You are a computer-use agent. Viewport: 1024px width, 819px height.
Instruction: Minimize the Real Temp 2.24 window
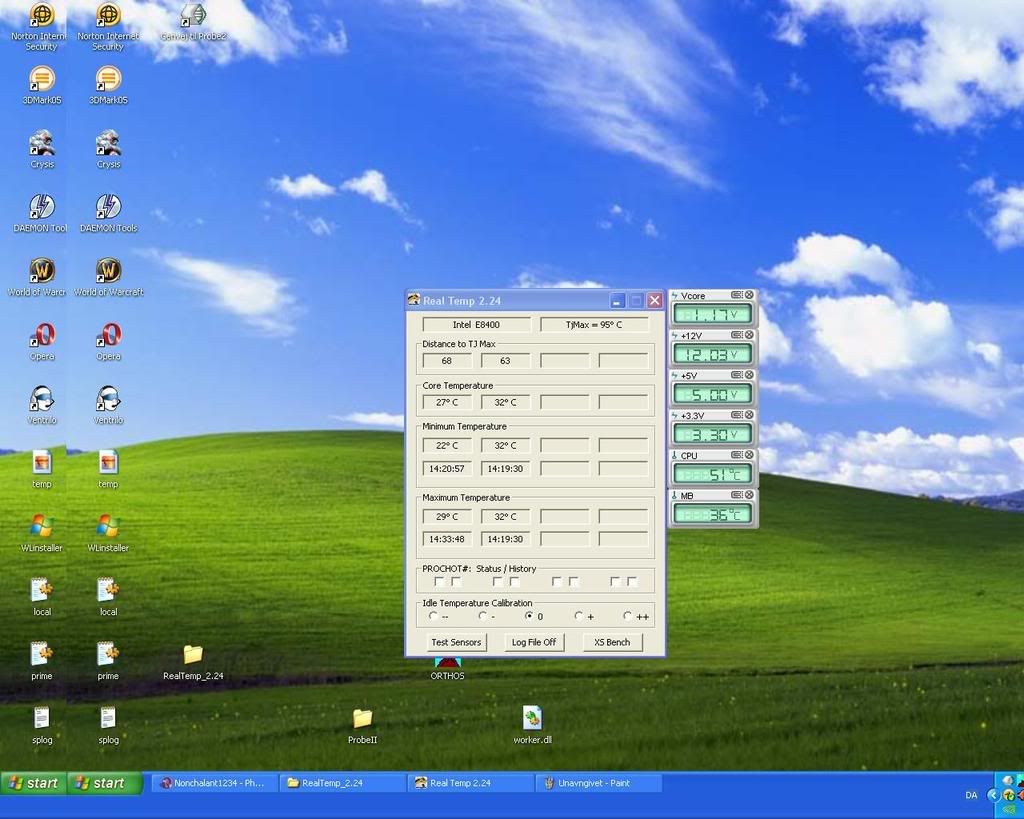618,300
